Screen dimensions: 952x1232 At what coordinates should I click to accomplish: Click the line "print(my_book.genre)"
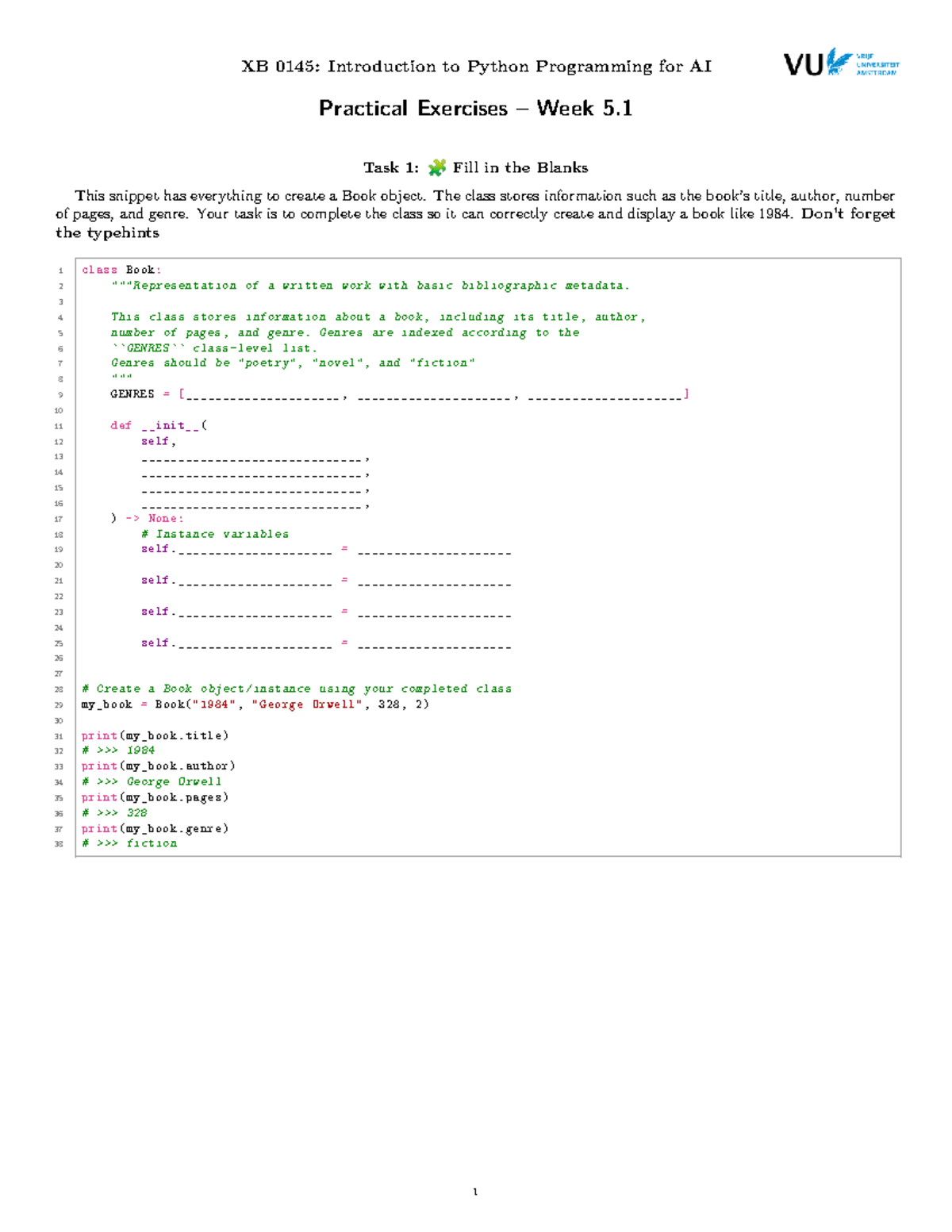click(x=155, y=828)
